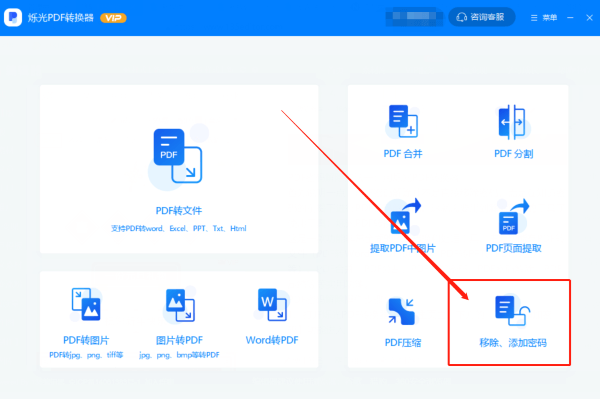Click the PDF页面提取 label
The width and height of the screenshot is (600, 399).
(514, 248)
